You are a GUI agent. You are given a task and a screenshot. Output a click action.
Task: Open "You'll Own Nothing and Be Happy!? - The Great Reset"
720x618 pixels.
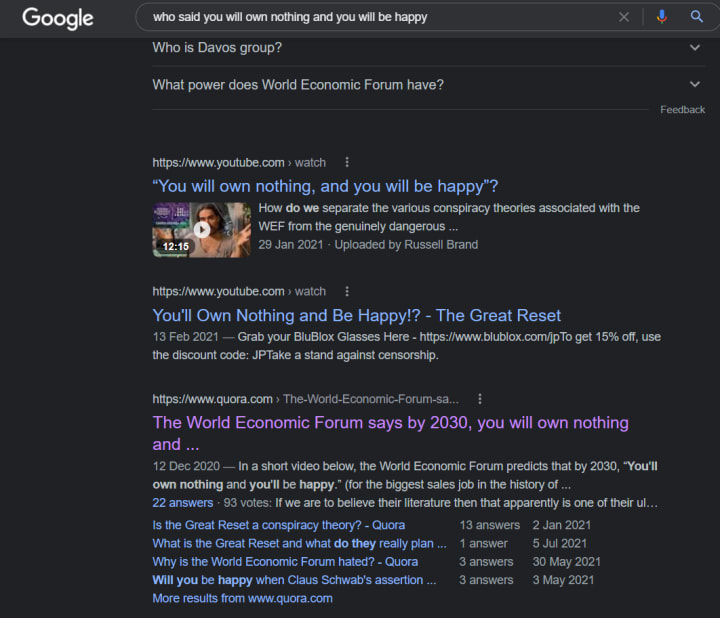point(357,315)
